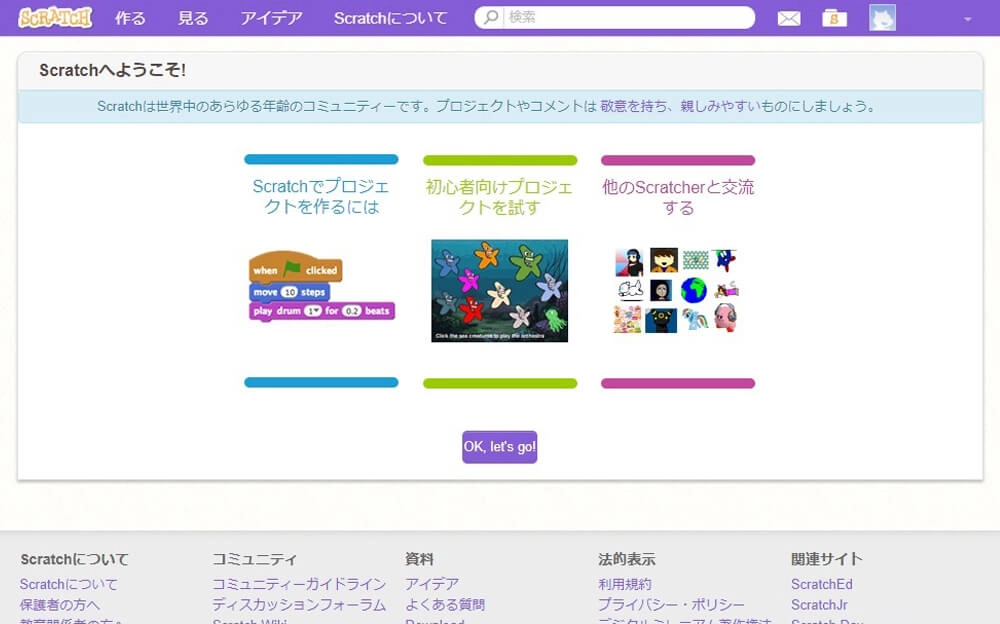
Task: Click the Scratch logo in the navigation bar
Action: [x=55, y=17]
